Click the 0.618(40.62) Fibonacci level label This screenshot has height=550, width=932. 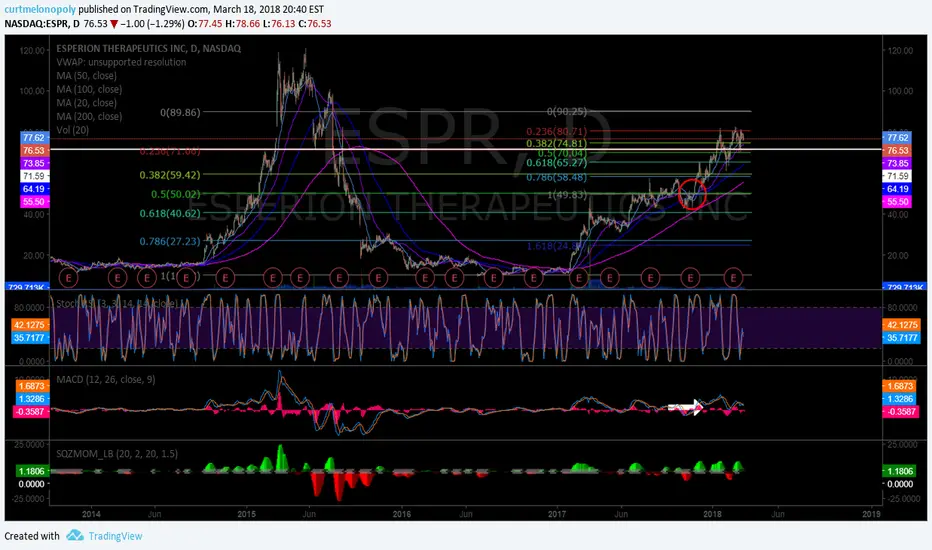coord(170,213)
